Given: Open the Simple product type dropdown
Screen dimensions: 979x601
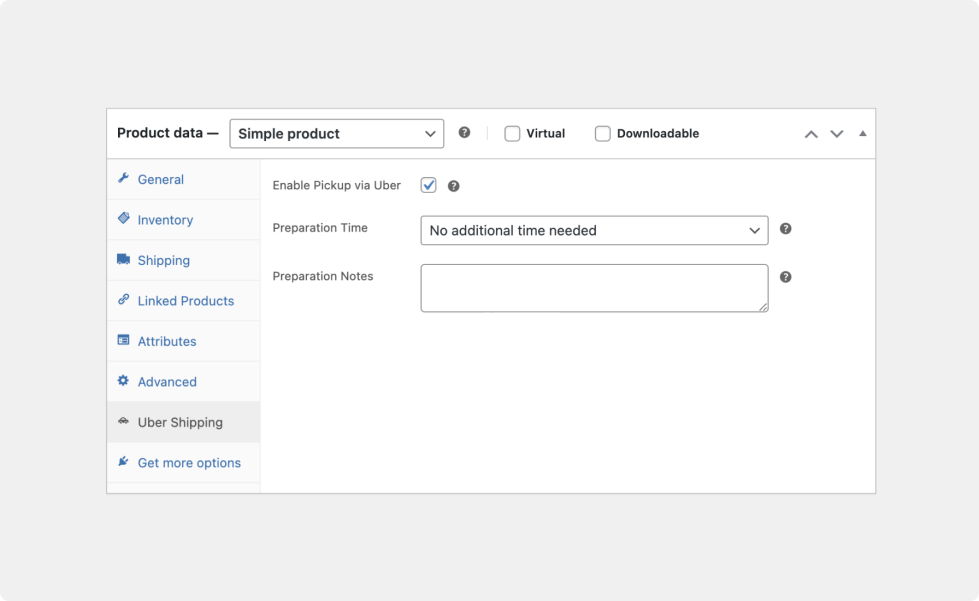Looking at the screenshot, I should tap(336, 134).
